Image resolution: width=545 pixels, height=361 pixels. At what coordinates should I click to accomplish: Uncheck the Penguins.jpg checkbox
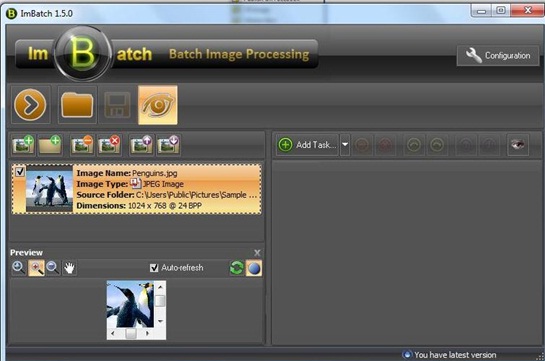(x=20, y=172)
